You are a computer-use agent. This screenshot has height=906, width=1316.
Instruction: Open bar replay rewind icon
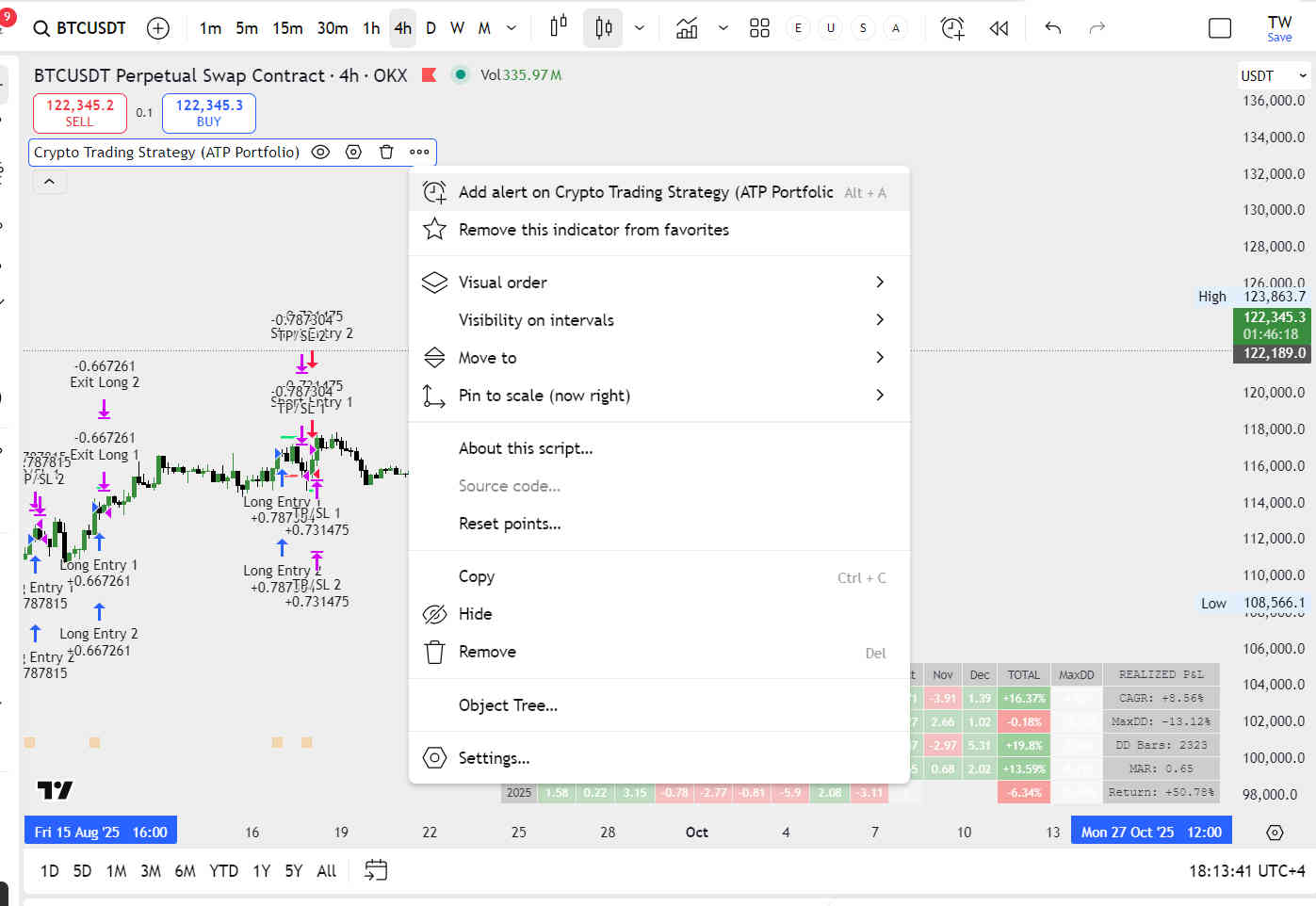[999, 28]
